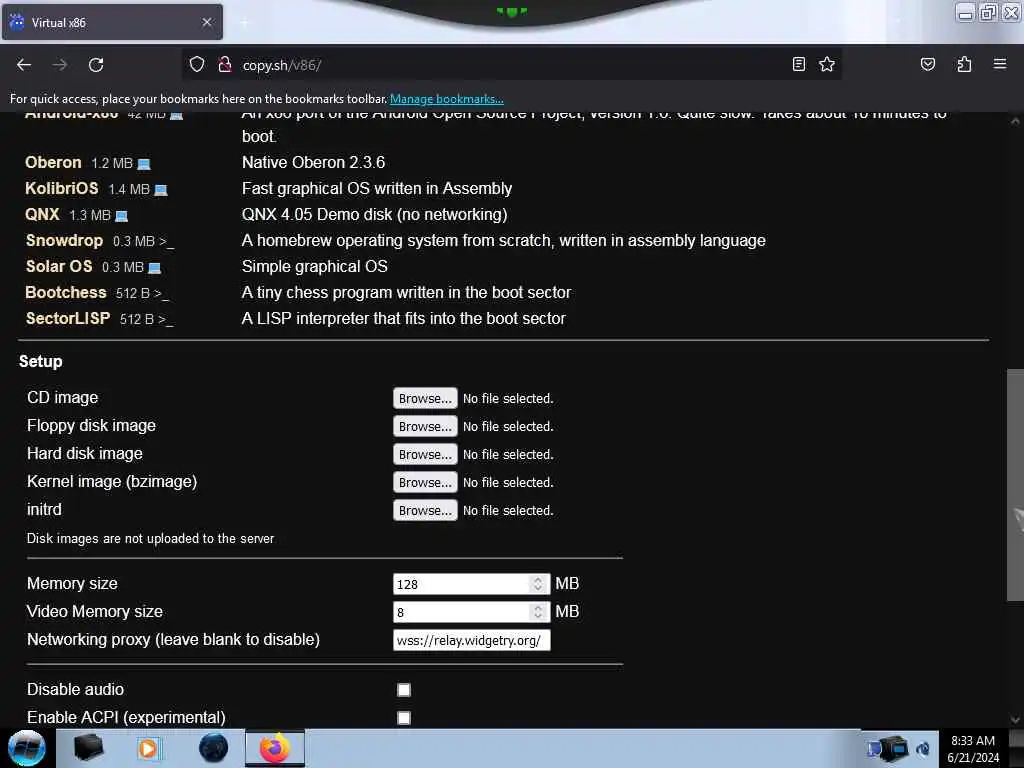Browse for a Kernel image (bzimage)
This screenshot has width=1024, height=768.
[425, 482]
